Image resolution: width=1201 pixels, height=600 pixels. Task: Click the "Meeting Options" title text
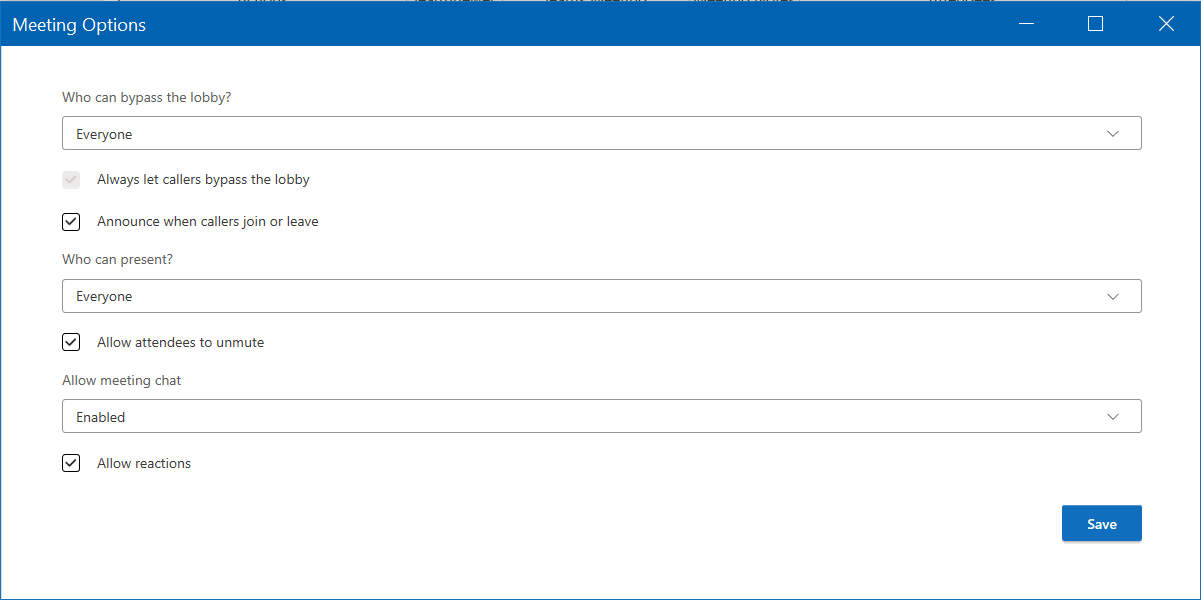78,24
